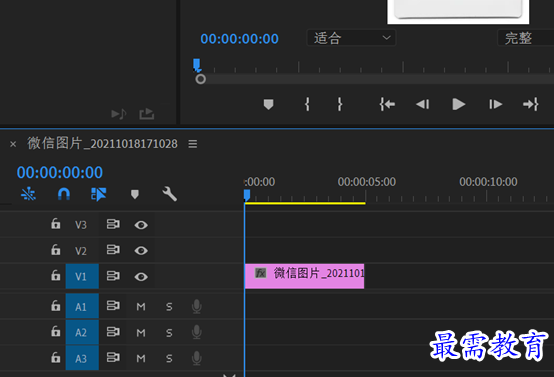Toggle sync lock on track A3
The height and width of the screenshot is (377, 554).
113,358
